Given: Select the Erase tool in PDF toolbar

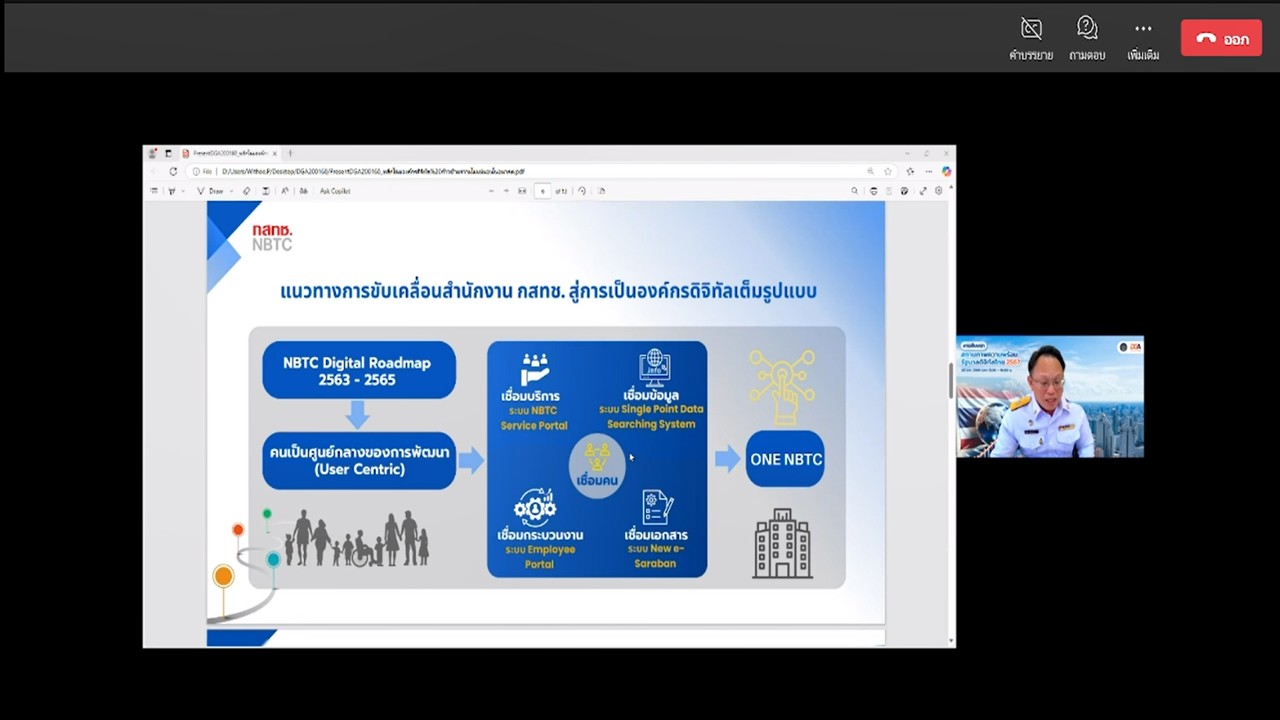Looking at the screenshot, I should pyautogui.click(x=247, y=191).
